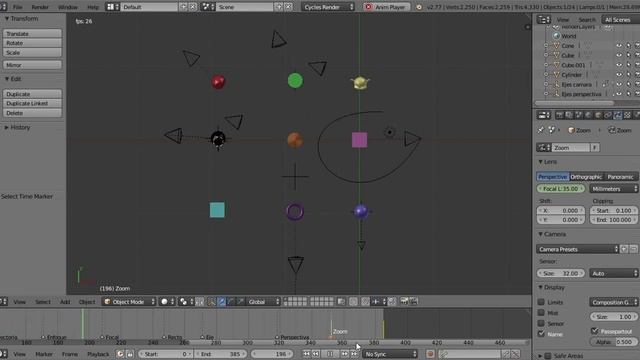
Task: Click the Zoom object icon in breadcrumb
Action: 571,130
